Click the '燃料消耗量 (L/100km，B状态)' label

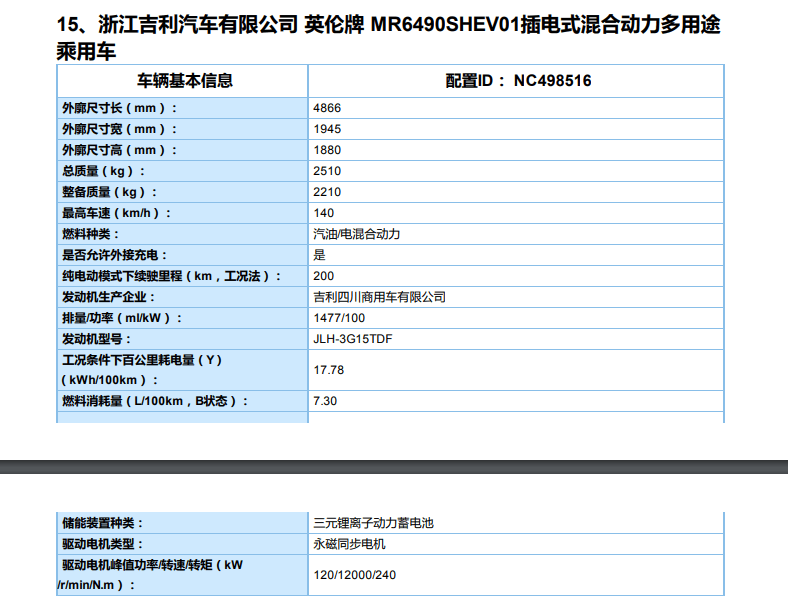point(155,401)
